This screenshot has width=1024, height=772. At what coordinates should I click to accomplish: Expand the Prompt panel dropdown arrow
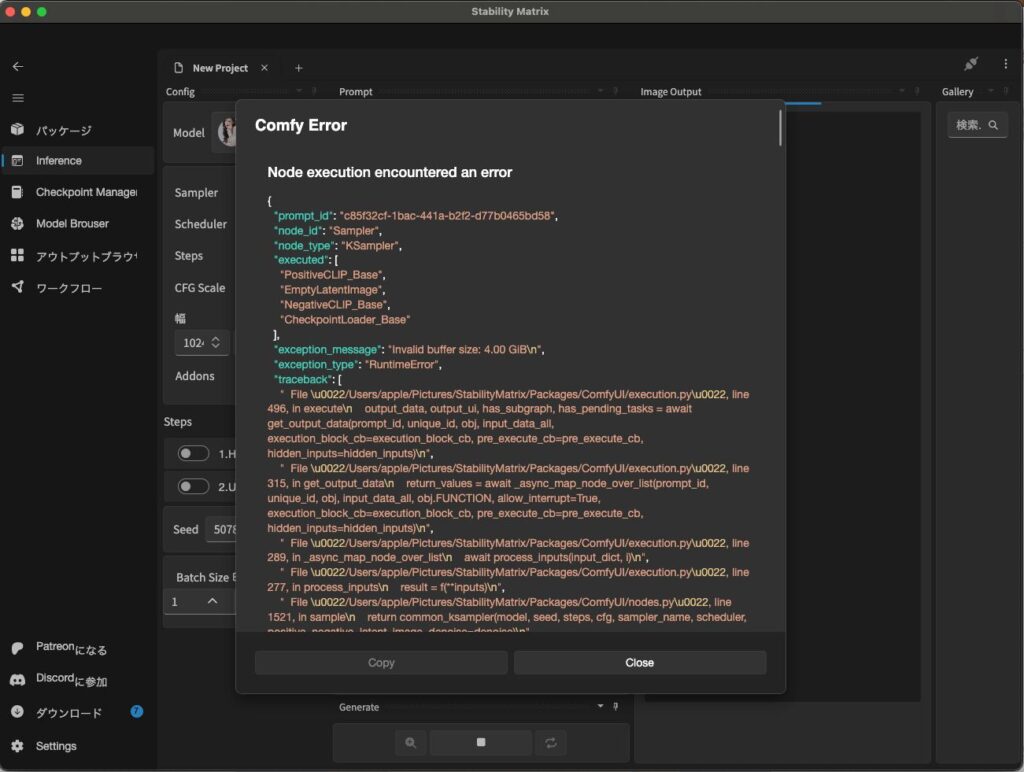tap(601, 91)
